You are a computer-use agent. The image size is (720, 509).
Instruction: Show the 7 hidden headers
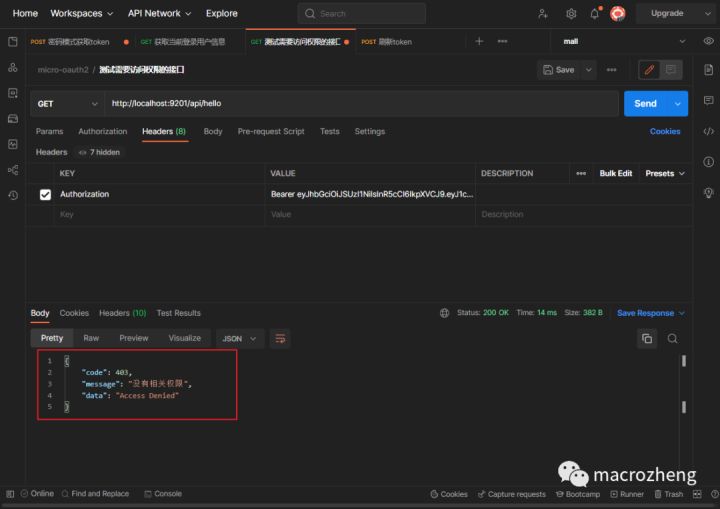coord(100,152)
